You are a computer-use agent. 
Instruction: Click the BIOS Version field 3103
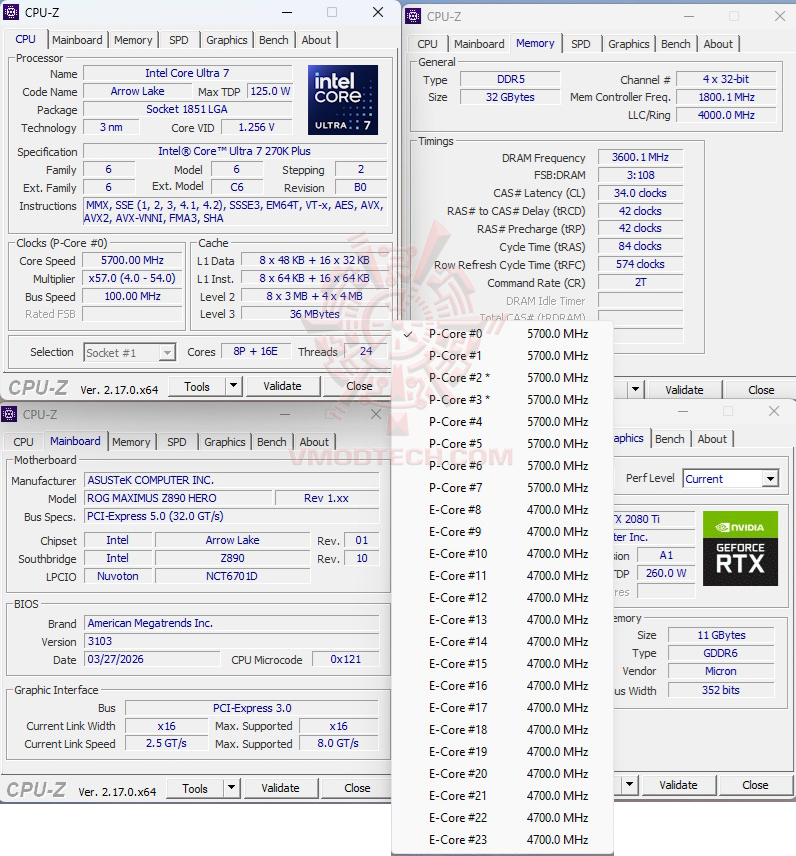231,641
